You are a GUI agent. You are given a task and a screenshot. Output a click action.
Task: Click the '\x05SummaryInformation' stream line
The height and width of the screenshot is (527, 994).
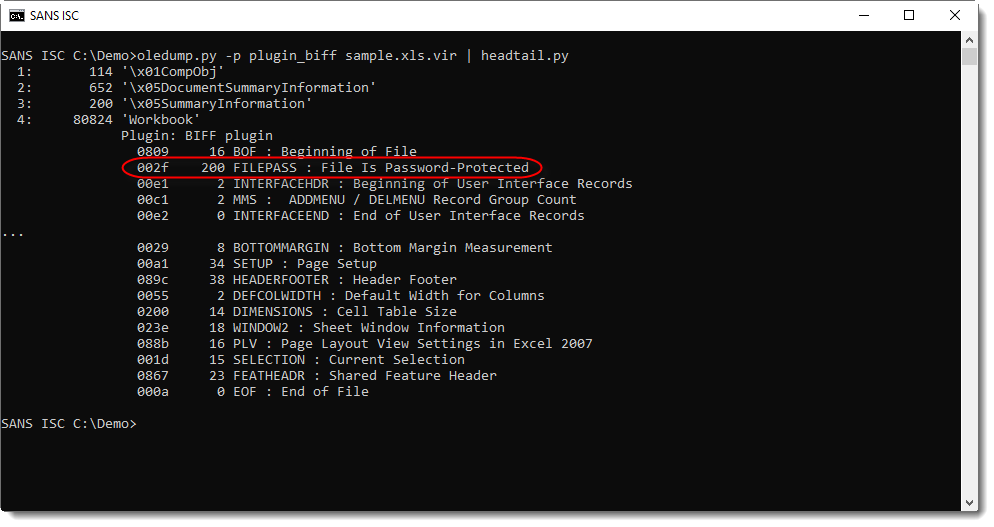click(164, 104)
